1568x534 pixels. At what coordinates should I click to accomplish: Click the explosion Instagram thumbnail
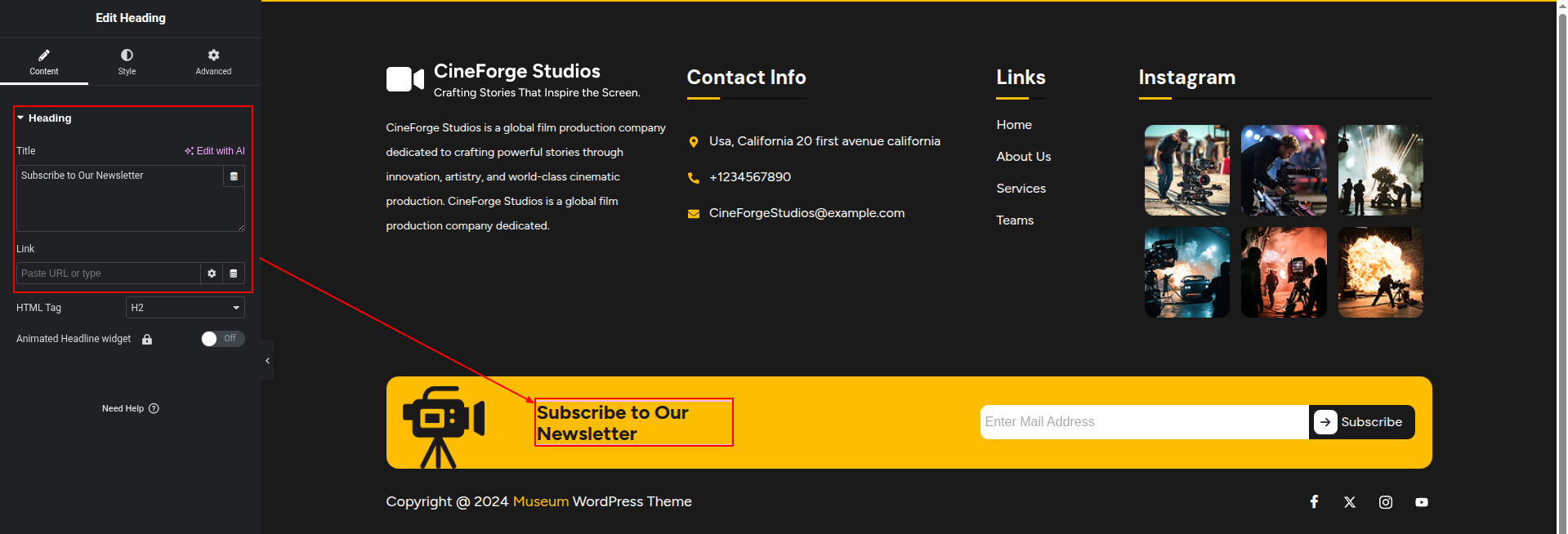click(x=1380, y=273)
